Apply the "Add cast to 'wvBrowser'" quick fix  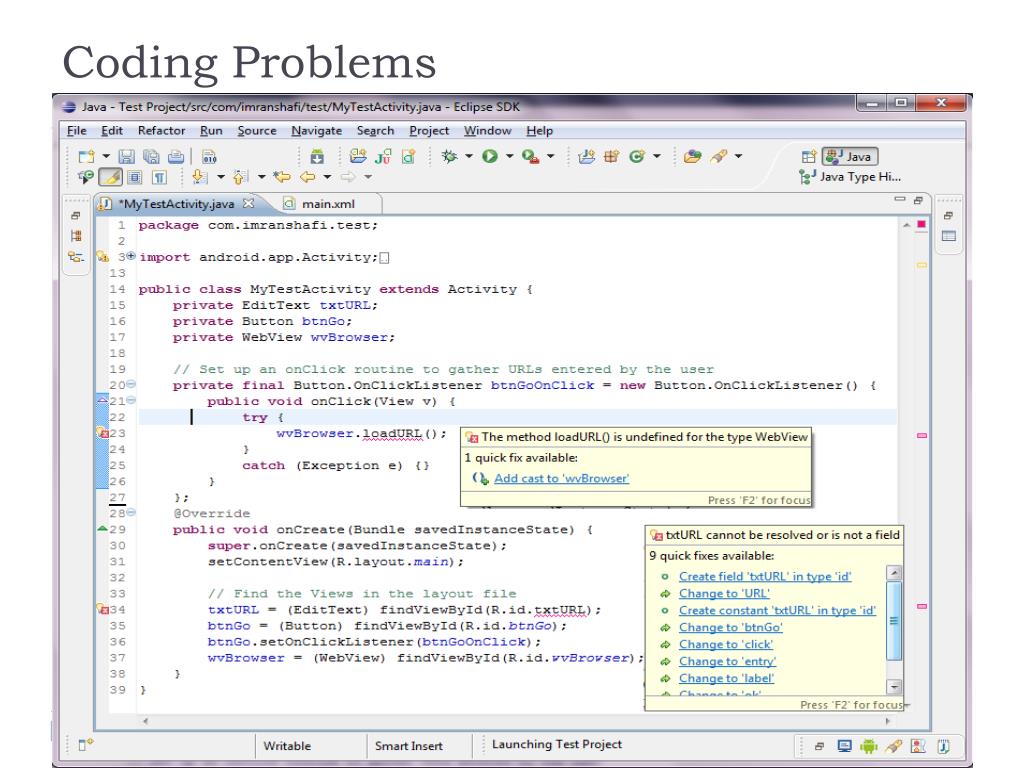(561, 478)
